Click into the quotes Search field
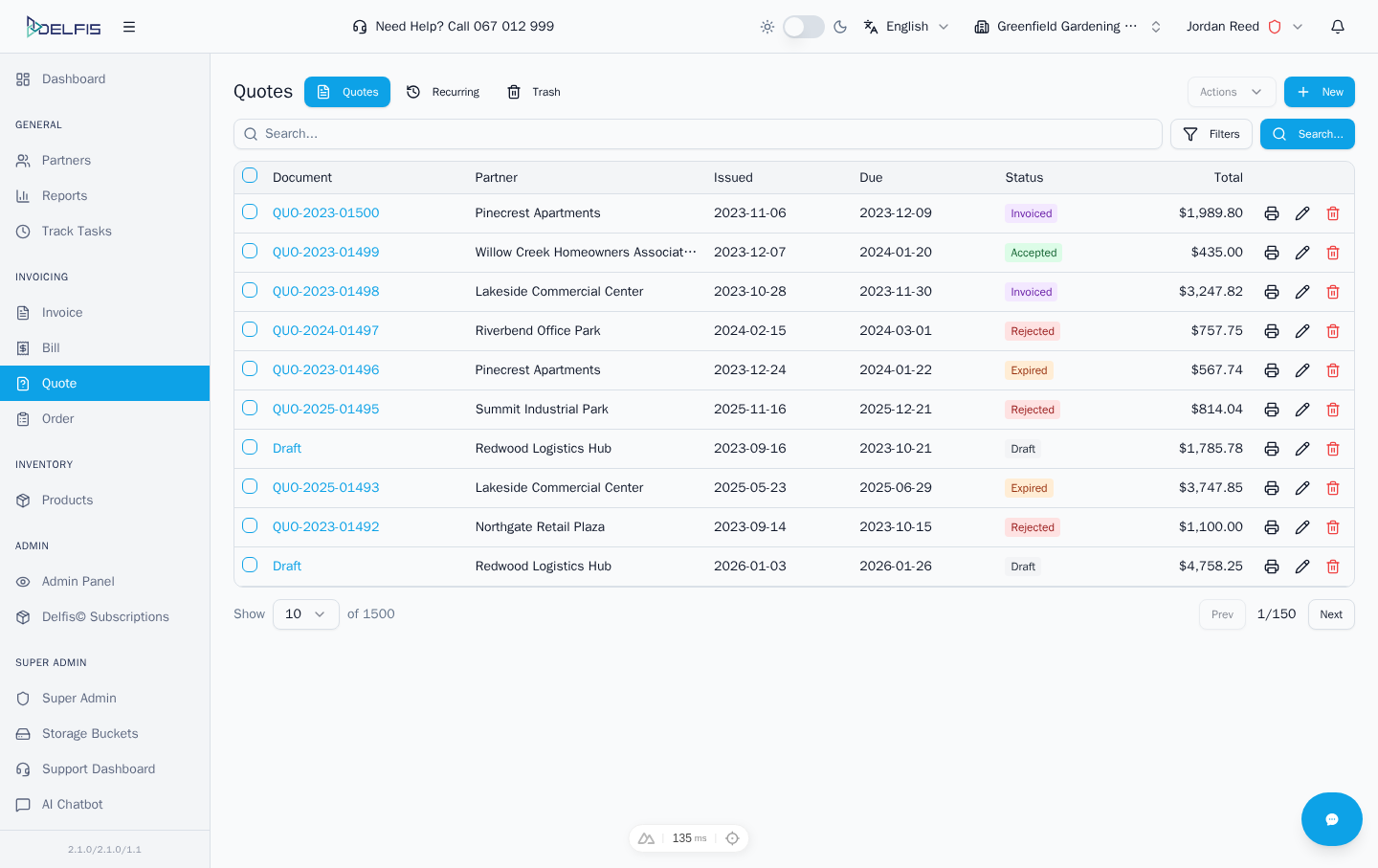1378x868 pixels. point(699,134)
